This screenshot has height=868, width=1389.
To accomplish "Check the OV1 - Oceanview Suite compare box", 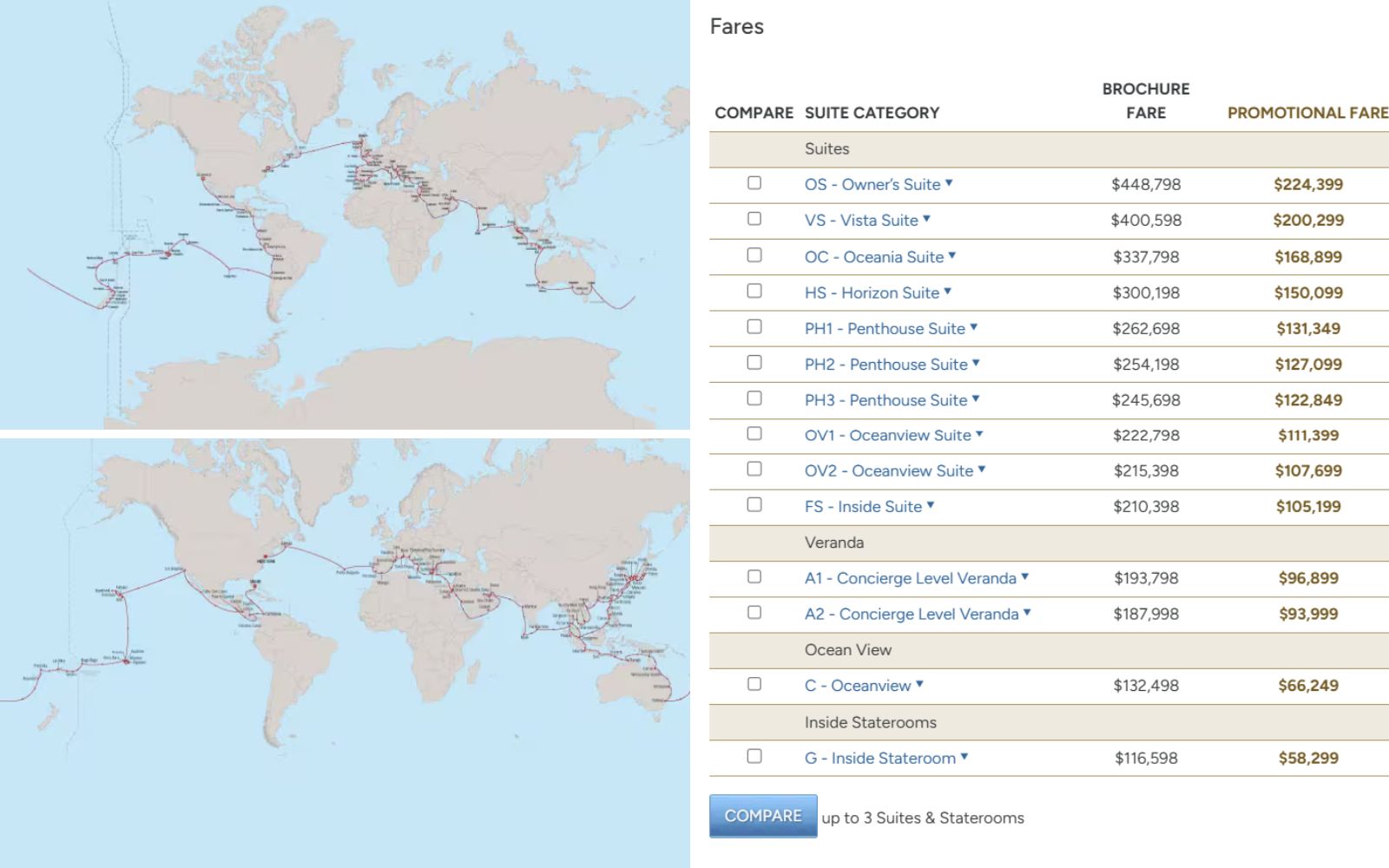I will (754, 433).
